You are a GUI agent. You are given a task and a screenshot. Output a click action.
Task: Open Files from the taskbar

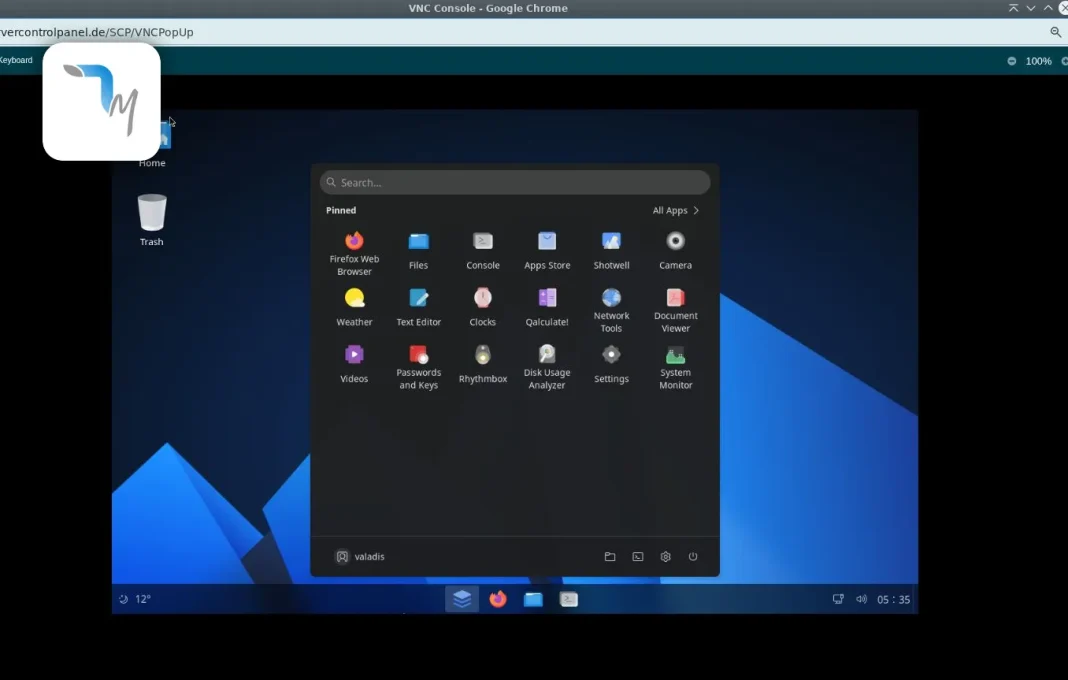click(x=533, y=599)
